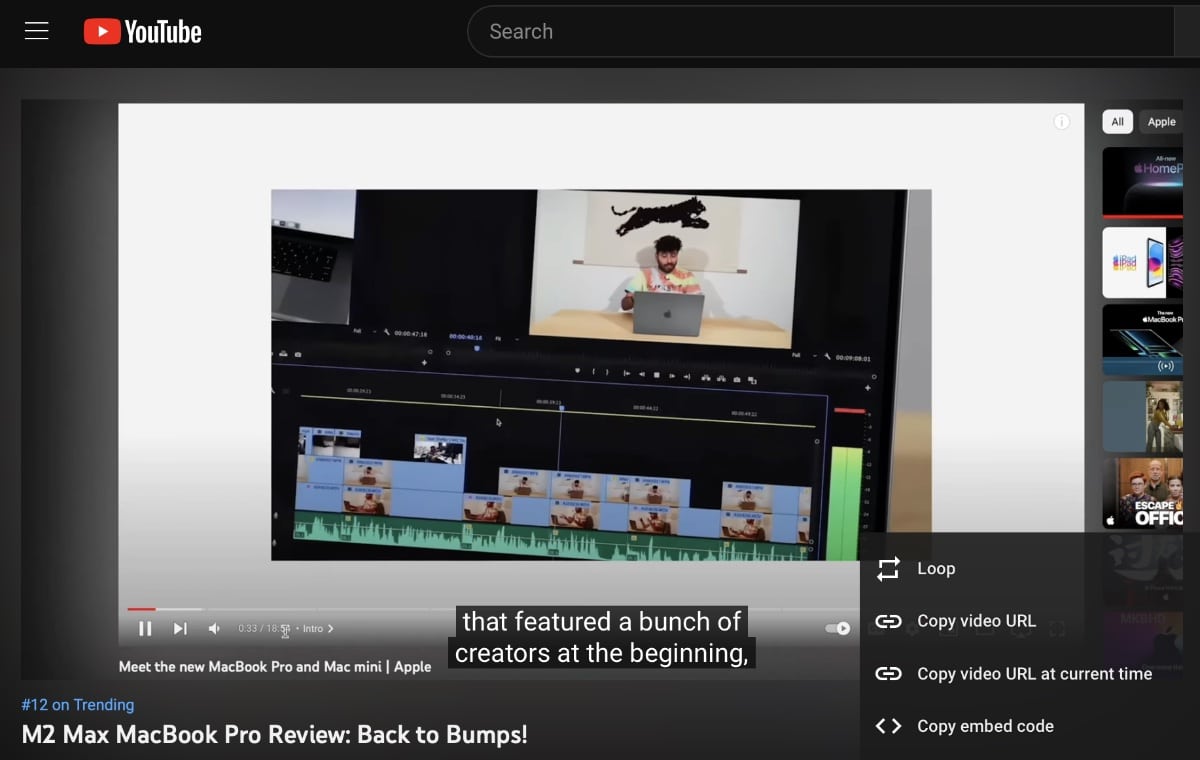The height and width of the screenshot is (760, 1200).
Task: Click the Meet the new MacBook Pro link
Action: point(275,666)
